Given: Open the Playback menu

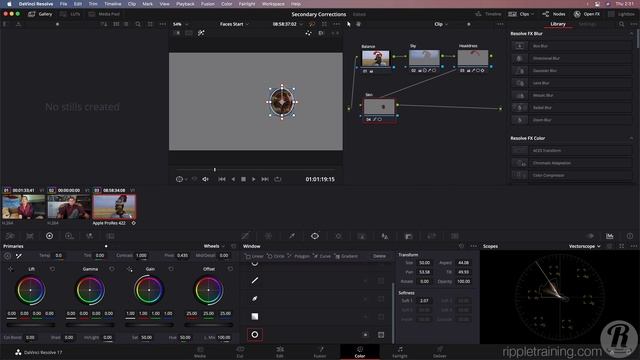Looking at the screenshot, I should [185, 4].
